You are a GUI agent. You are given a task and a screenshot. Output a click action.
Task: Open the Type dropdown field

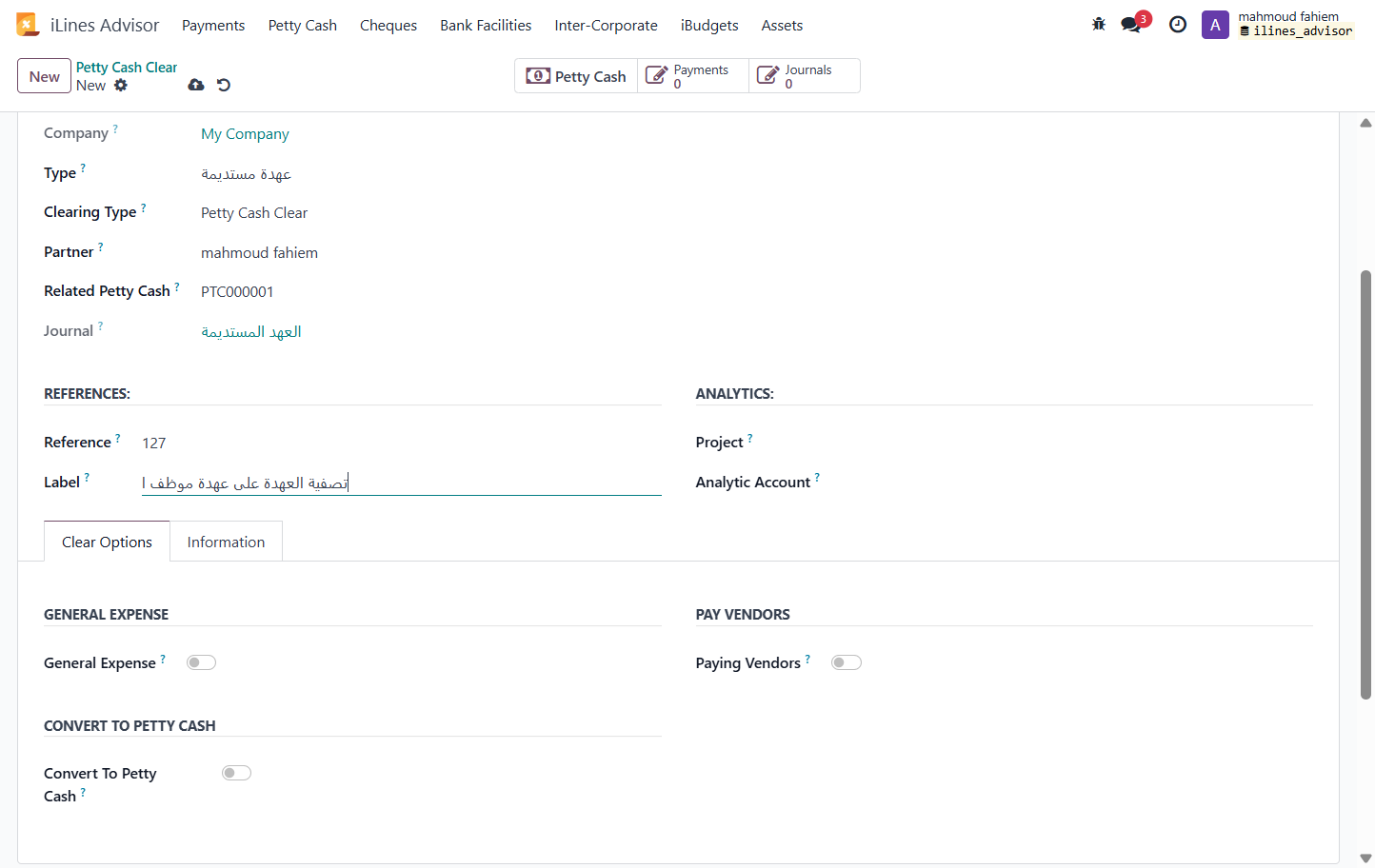coord(430,173)
